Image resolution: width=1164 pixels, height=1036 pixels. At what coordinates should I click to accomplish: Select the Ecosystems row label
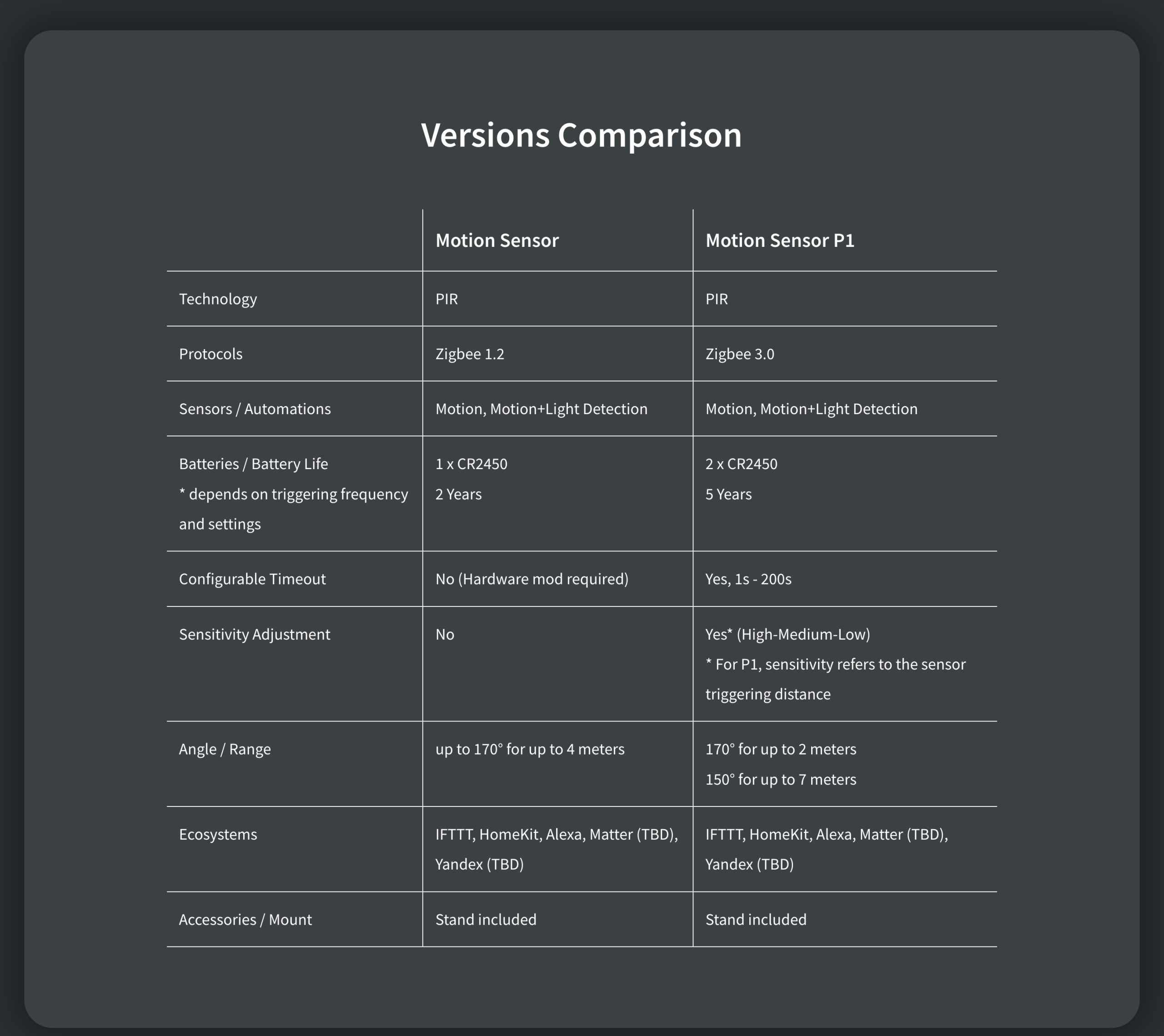218,835
